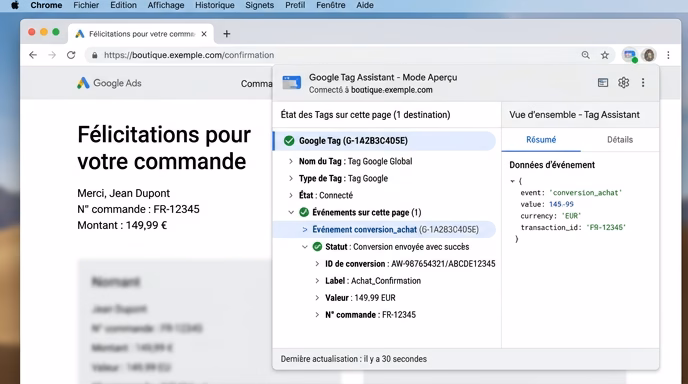Screen dimensions: 688x384
Task: Close the Félicitations browser tab
Action: tap(204, 34)
